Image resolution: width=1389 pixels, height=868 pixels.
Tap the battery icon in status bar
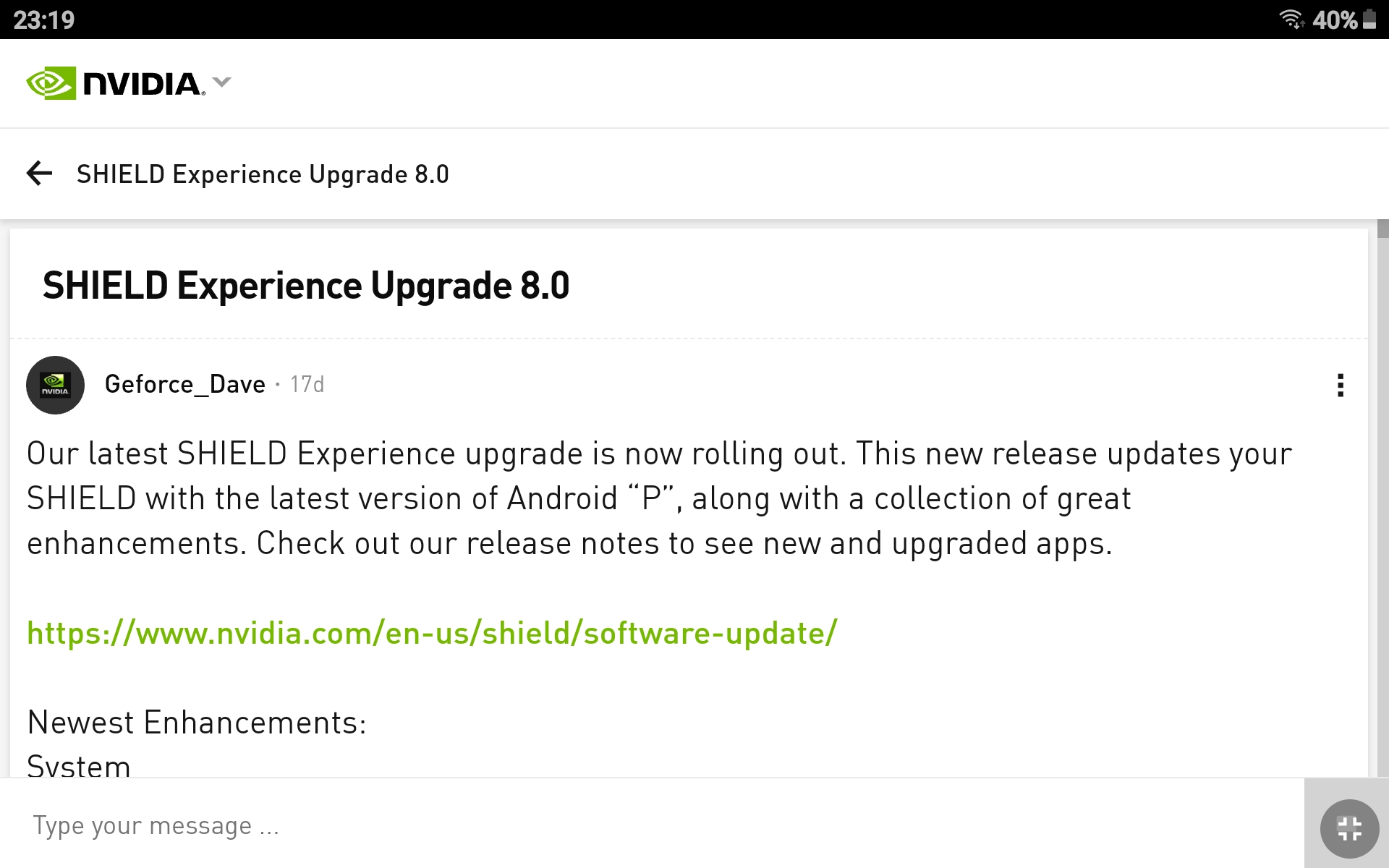point(1369,19)
